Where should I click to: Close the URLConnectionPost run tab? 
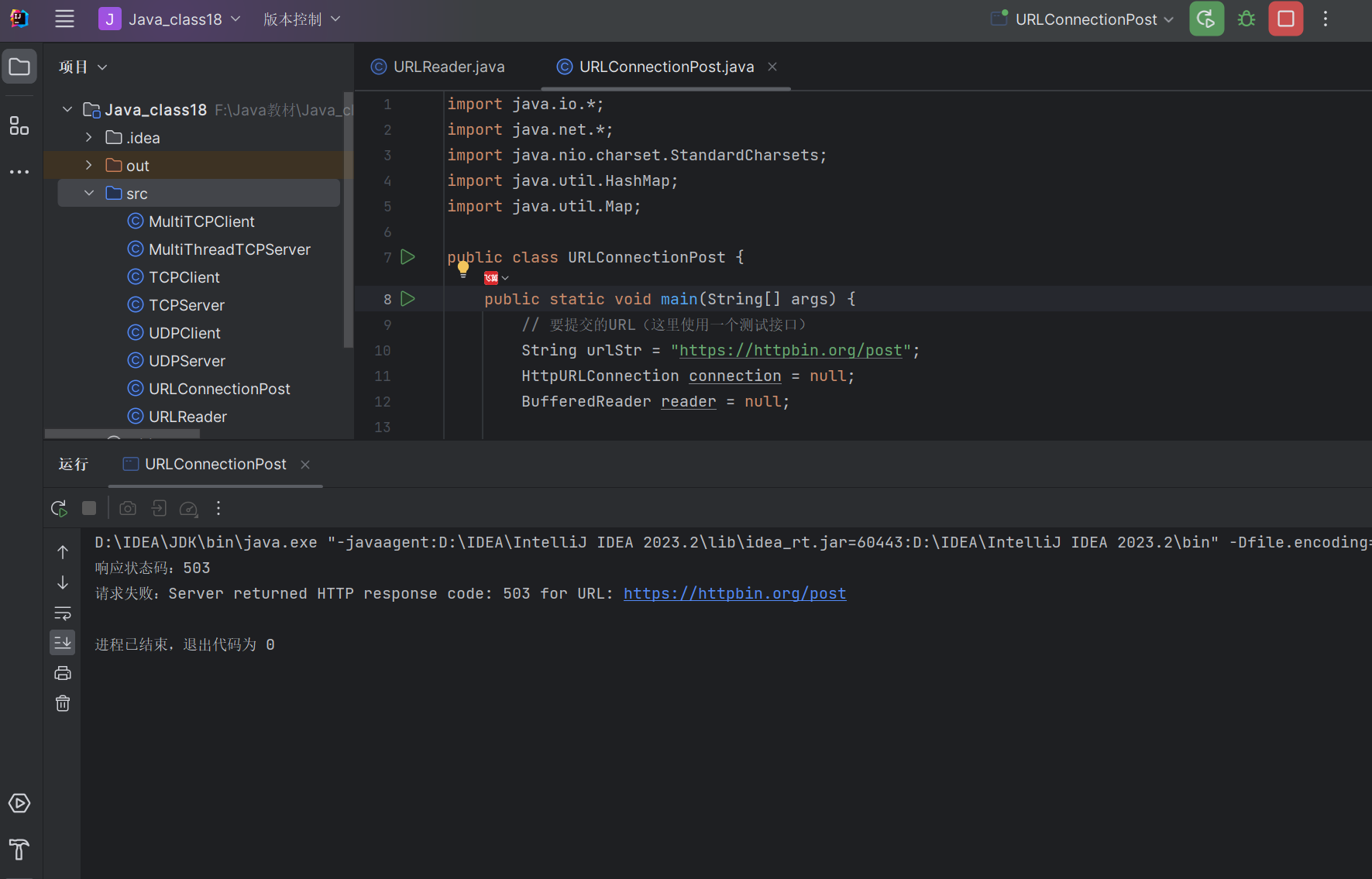[305, 464]
